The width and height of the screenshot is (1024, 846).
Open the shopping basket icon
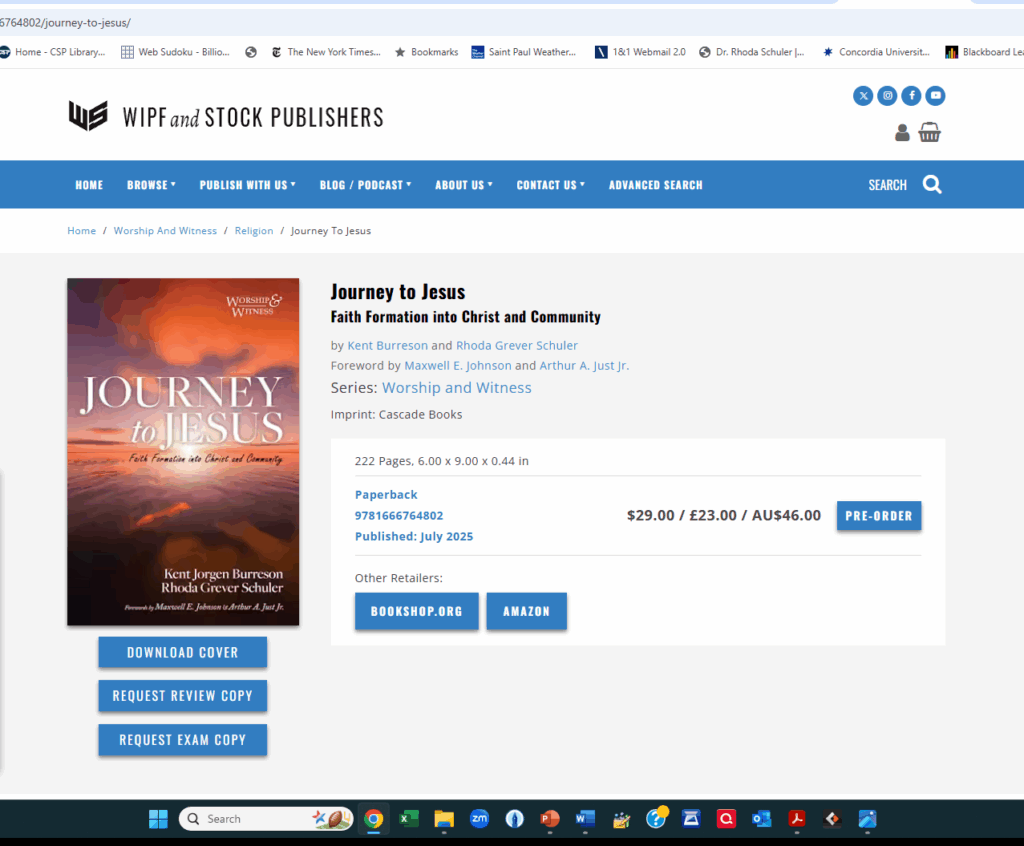pos(929,132)
